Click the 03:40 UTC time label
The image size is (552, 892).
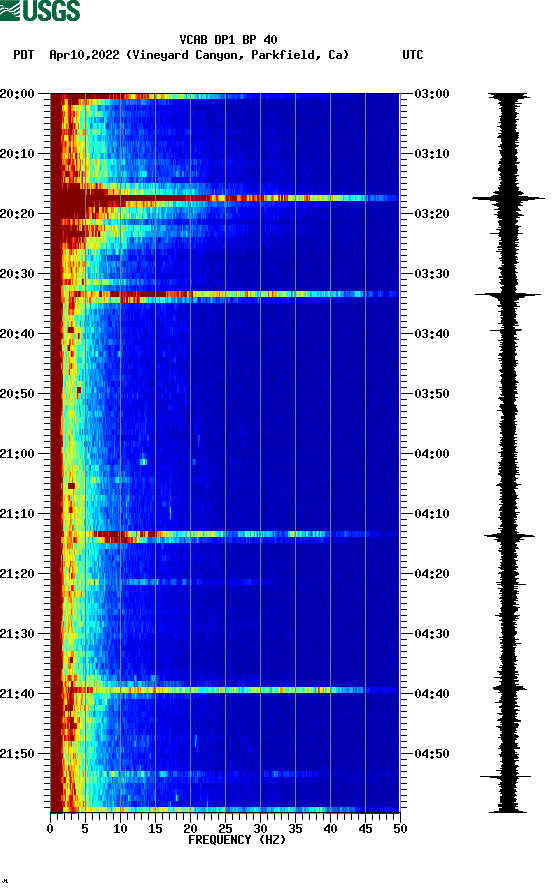pyautogui.click(x=432, y=334)
